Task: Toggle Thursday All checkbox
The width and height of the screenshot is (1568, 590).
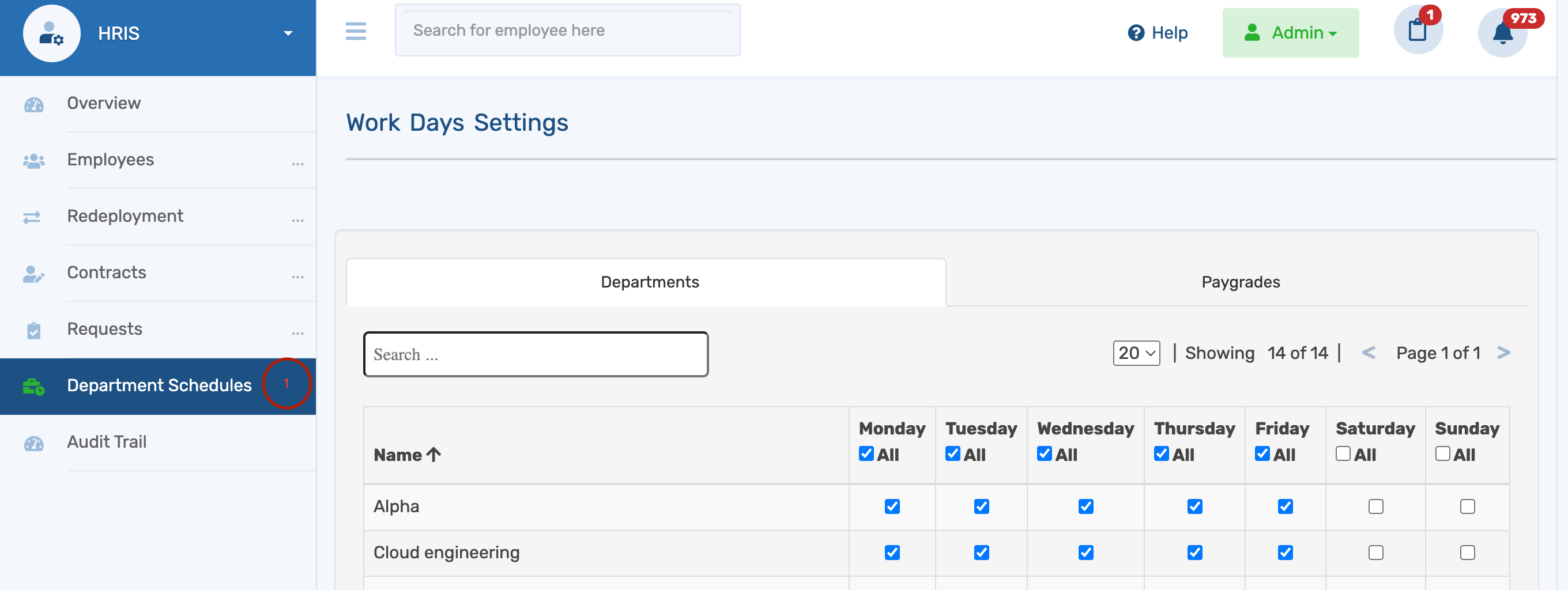Action: (1161, 454)
